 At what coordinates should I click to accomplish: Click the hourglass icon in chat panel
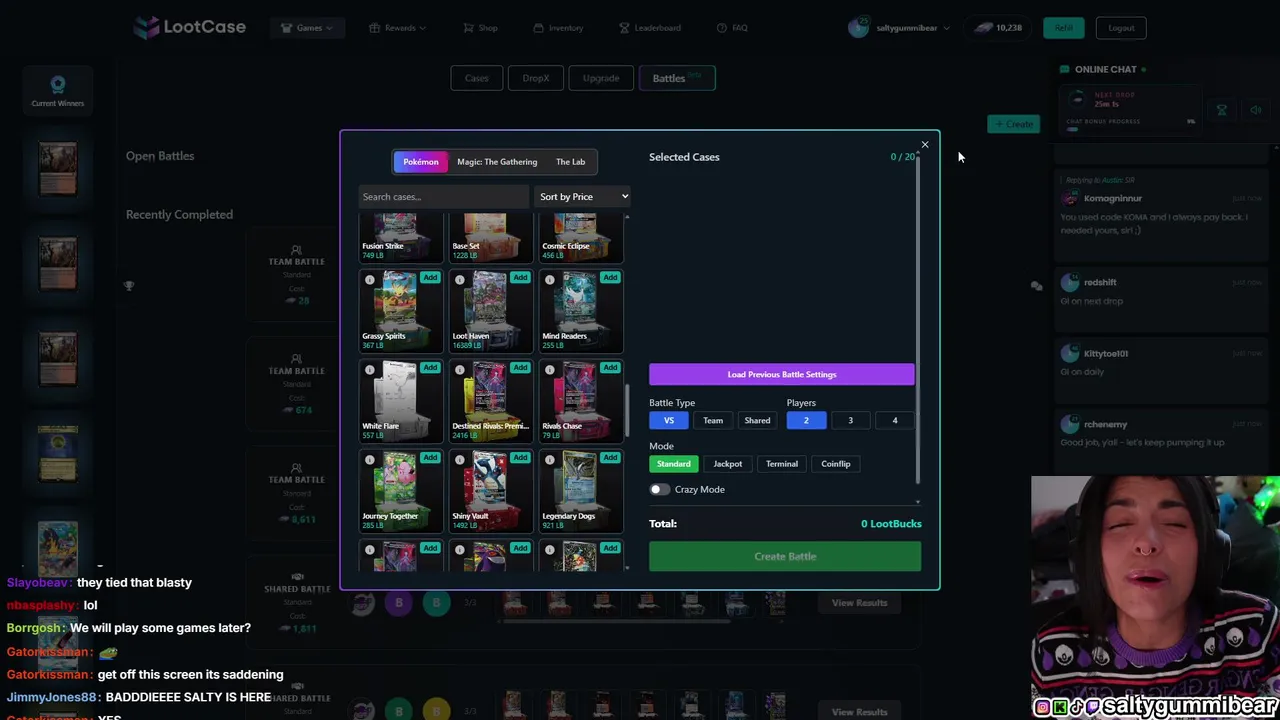[x=1221, y=110]
